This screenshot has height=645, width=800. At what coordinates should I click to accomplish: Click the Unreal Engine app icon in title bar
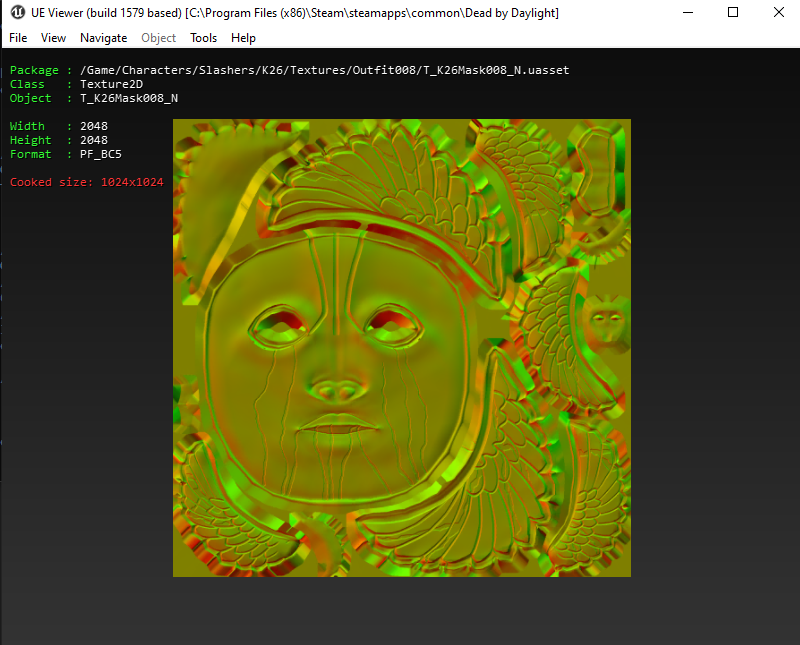pos(17,12)
